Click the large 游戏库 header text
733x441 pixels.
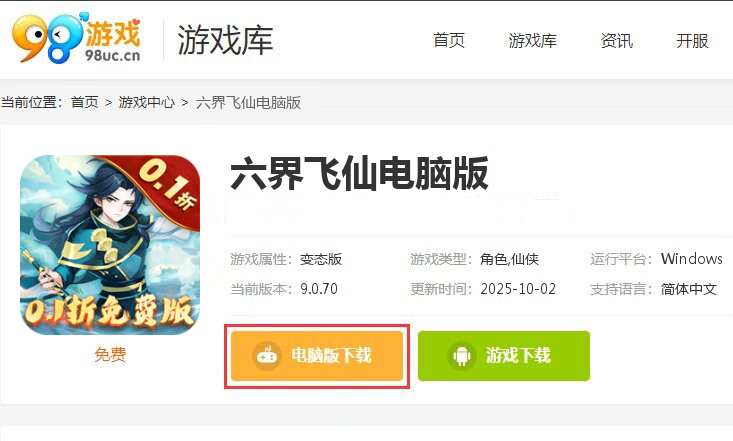tap(225, 40)
